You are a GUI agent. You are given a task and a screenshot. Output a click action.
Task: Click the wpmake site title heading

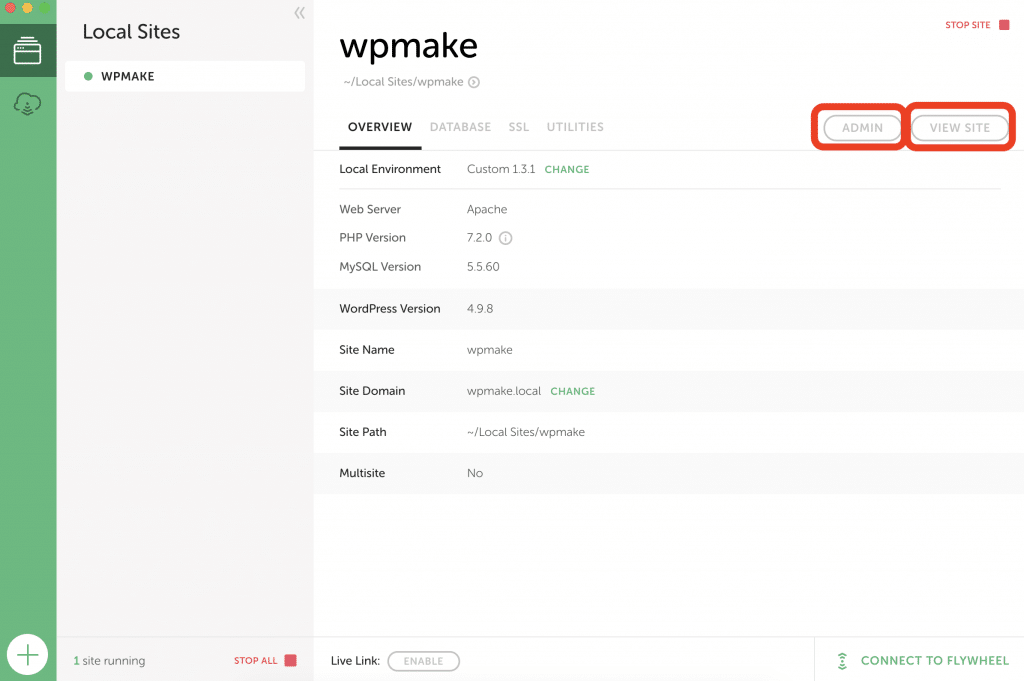[409, 47]
